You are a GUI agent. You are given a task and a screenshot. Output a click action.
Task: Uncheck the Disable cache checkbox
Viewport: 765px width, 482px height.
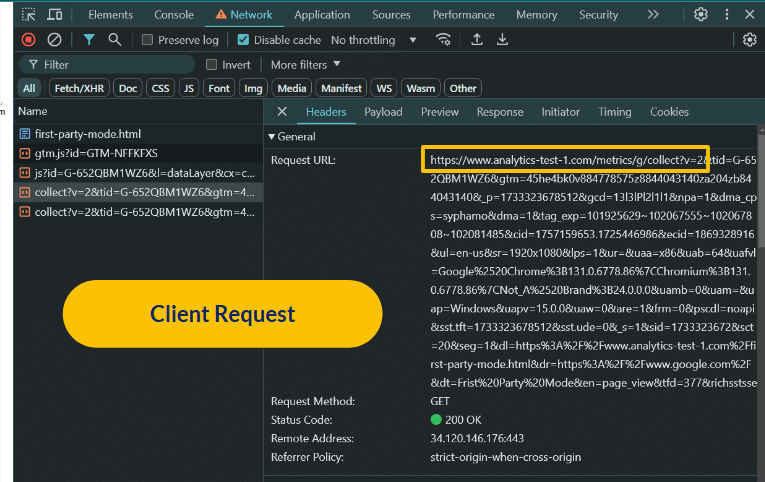click(243, 40)
